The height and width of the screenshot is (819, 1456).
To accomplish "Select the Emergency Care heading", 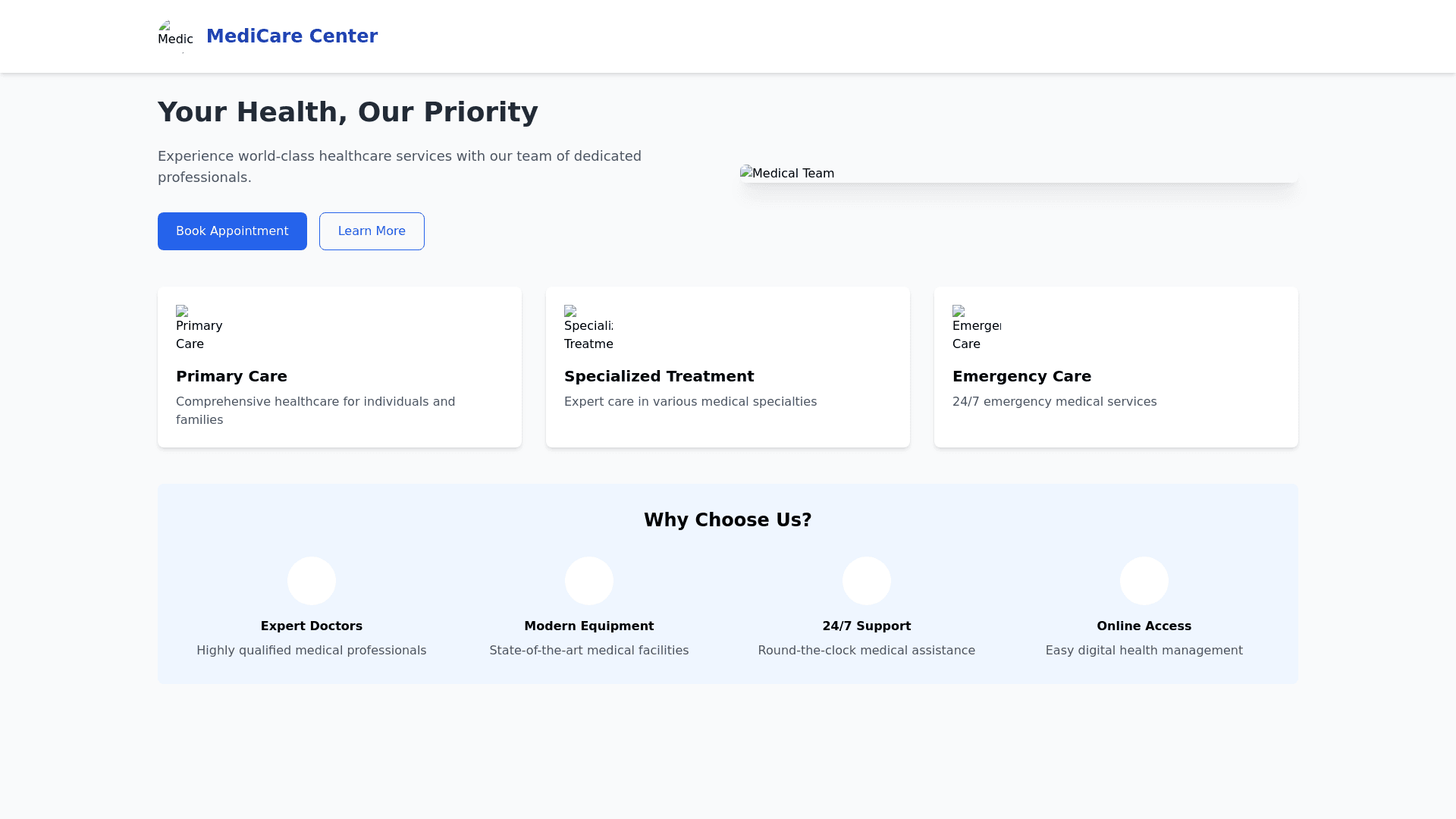I will (1021, 376).
